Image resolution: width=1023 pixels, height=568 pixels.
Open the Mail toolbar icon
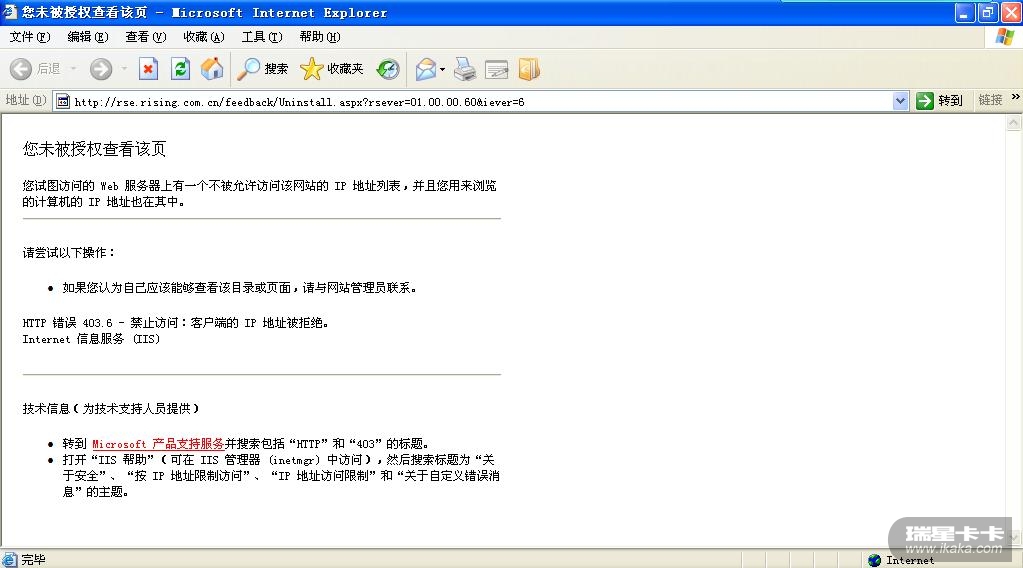[x=425, y=68]
